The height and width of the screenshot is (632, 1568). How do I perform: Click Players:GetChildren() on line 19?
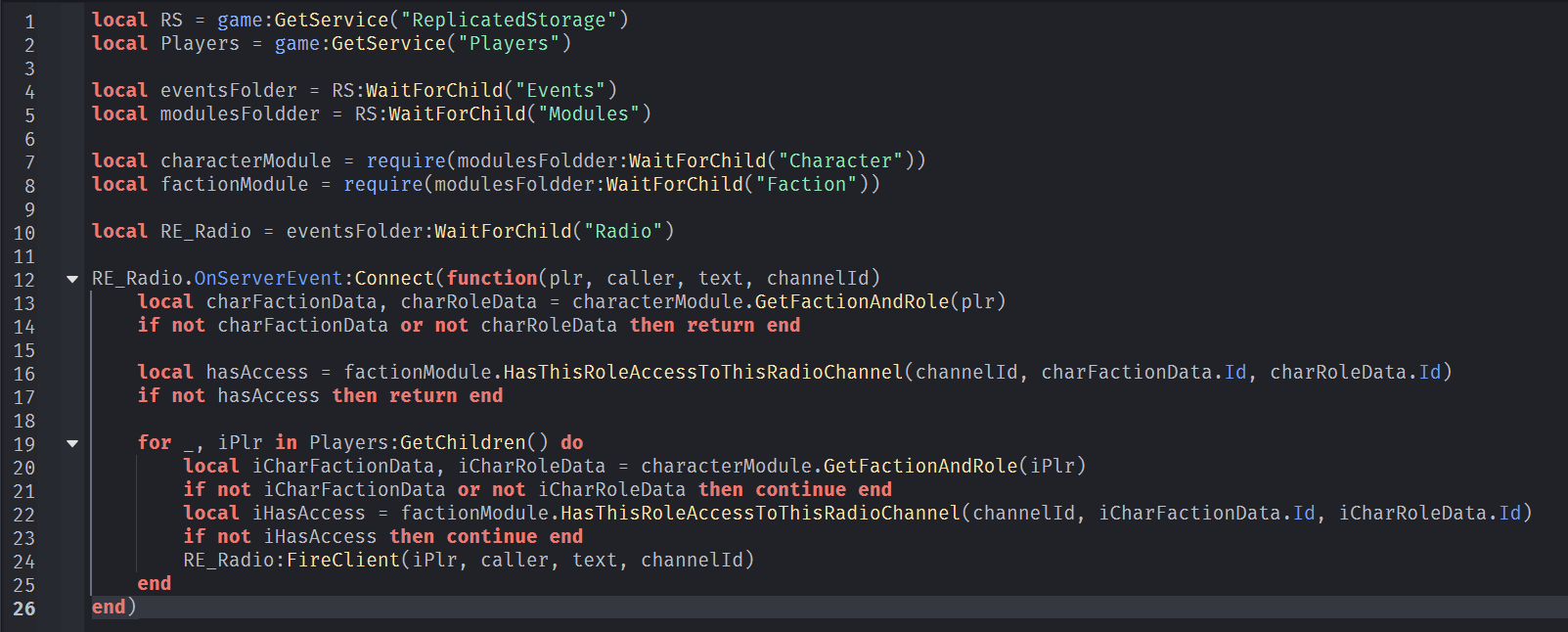[x=429, y=442]
